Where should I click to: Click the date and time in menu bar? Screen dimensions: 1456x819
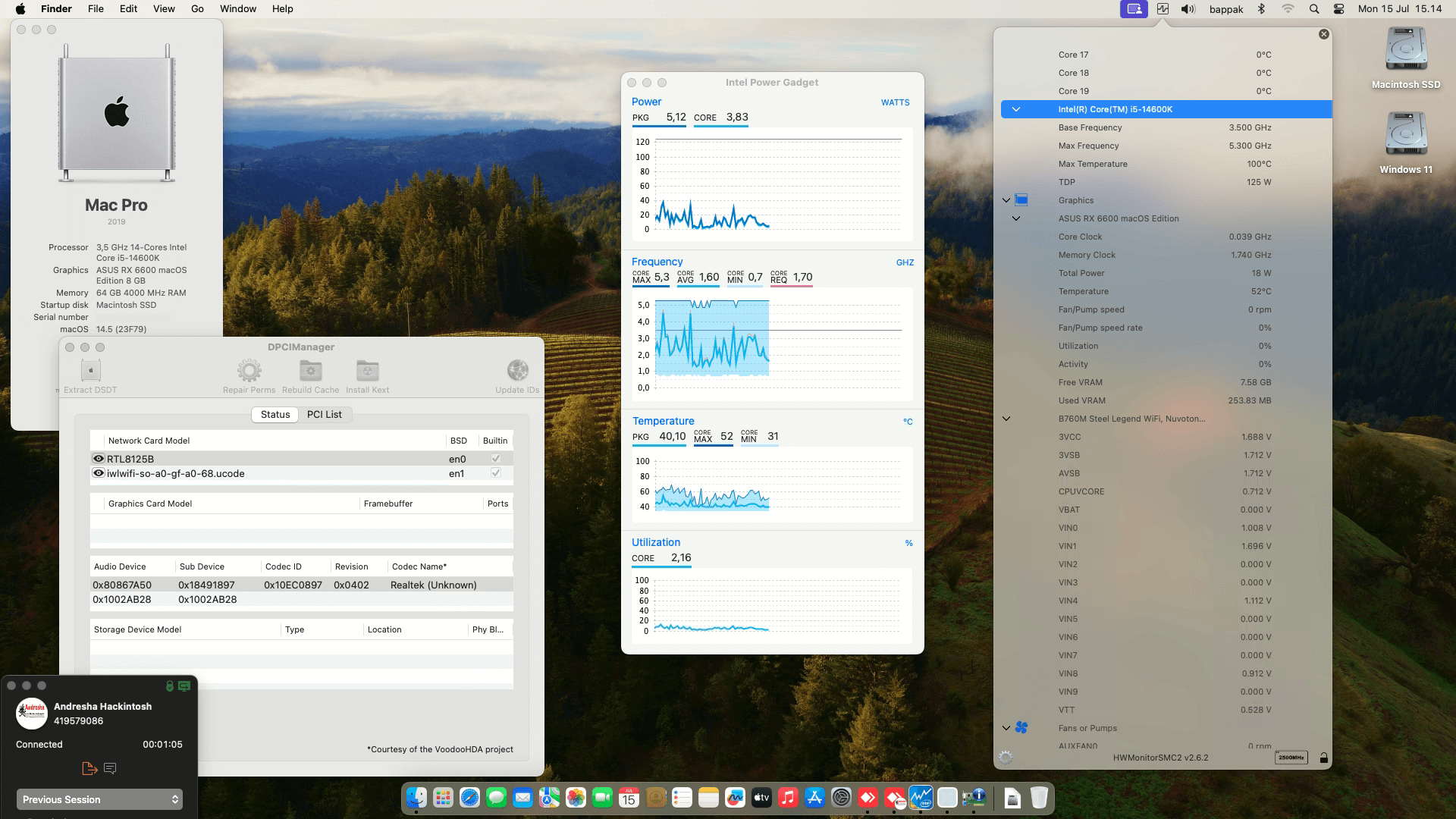1400,9
